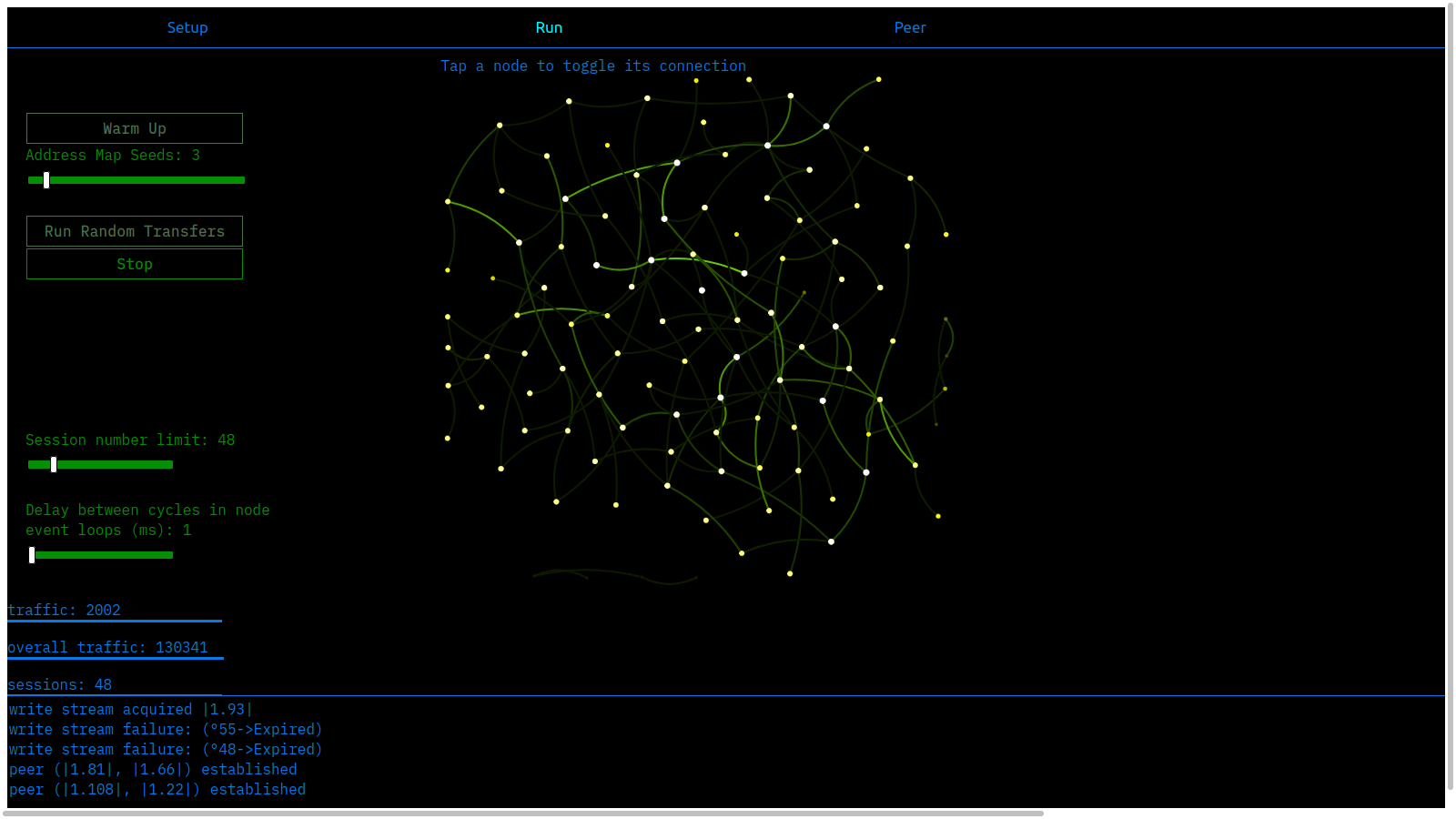This screenshot has height=819, width=1456.
Task: Click the horizontal scrollbar at the bottom
Action: 523,812
